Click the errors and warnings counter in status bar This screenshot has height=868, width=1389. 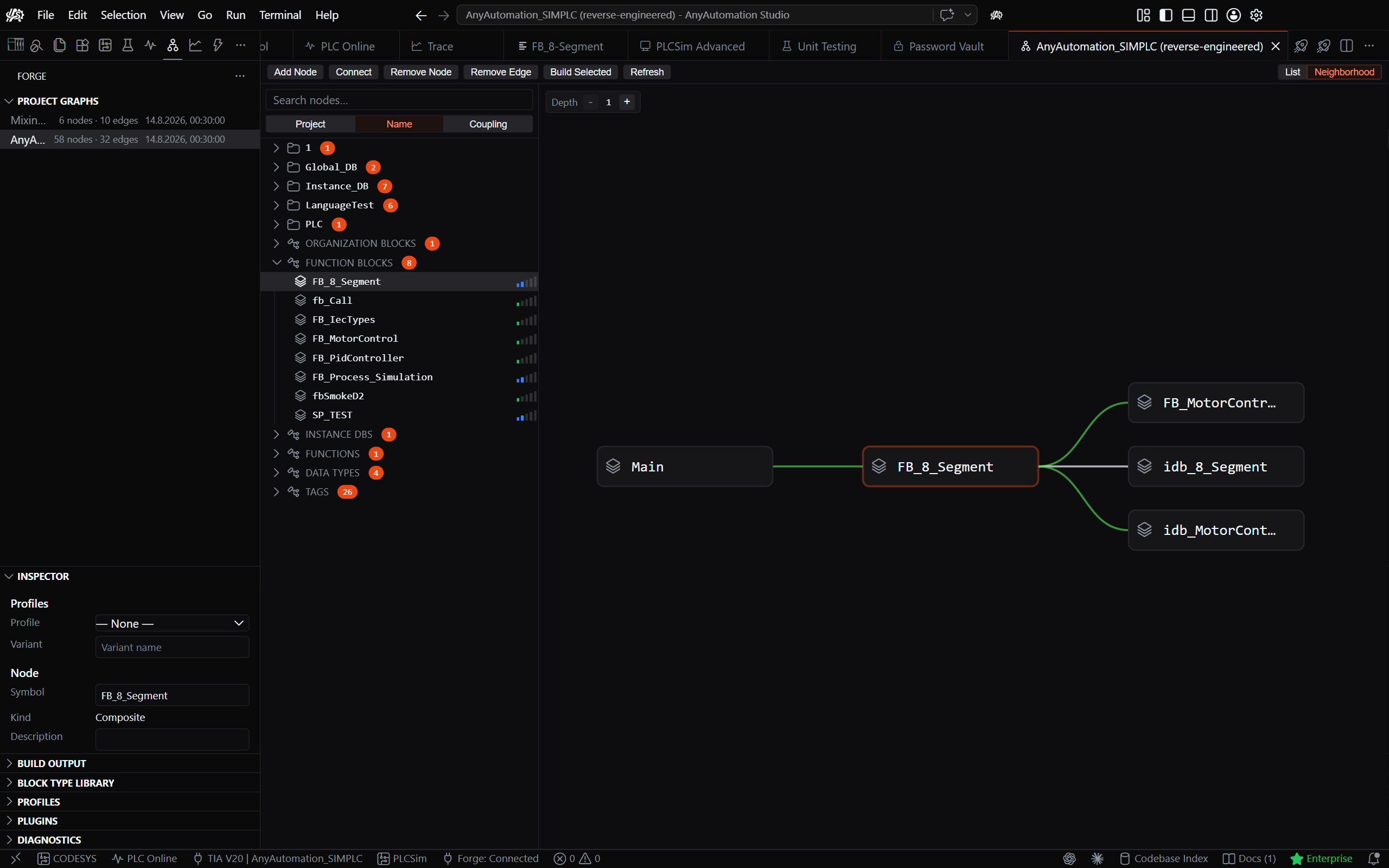coord(577,858)
